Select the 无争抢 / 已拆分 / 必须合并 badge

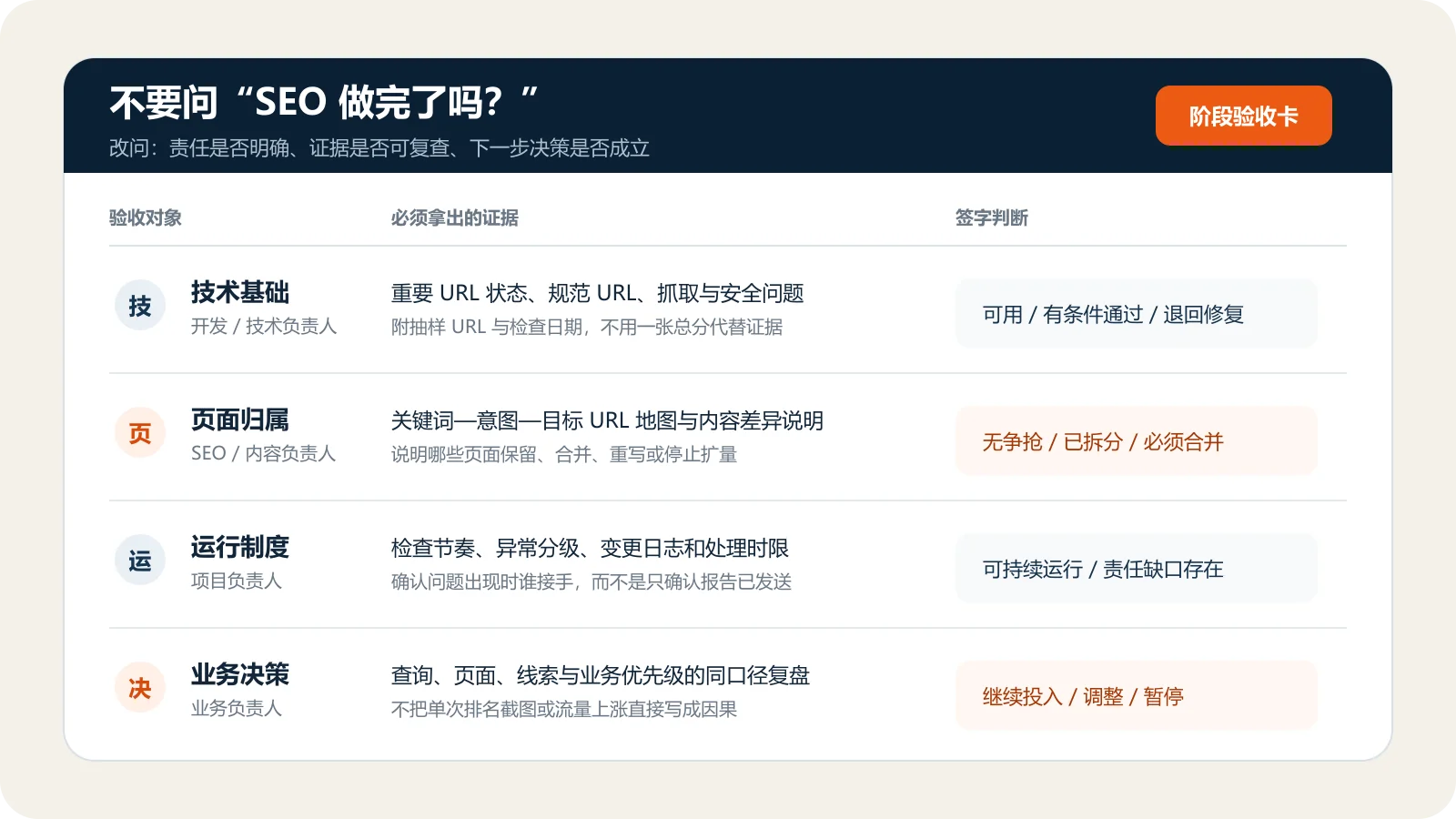click(x=1136, y=441)
